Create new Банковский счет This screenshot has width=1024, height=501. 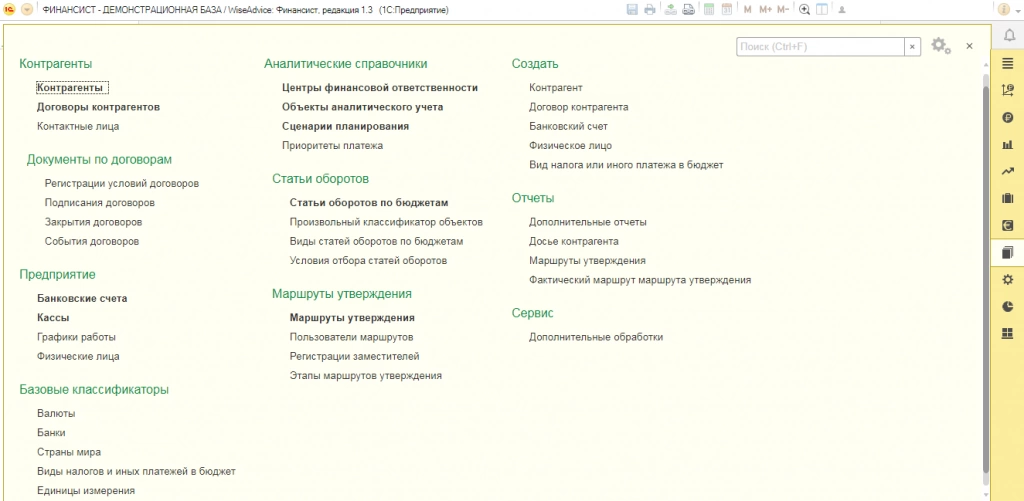[568, 126]
